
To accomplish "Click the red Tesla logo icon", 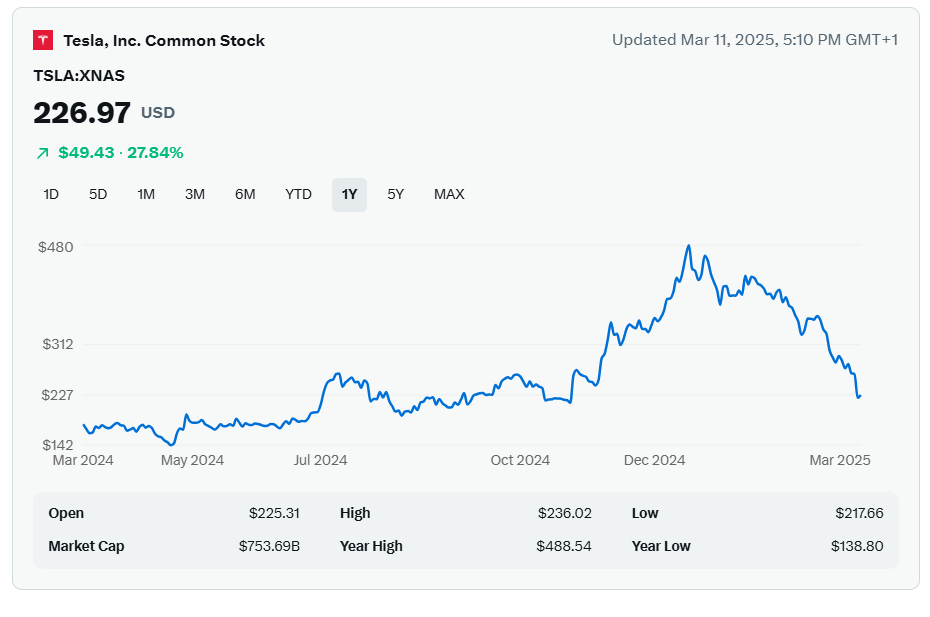I will point(43,40).
